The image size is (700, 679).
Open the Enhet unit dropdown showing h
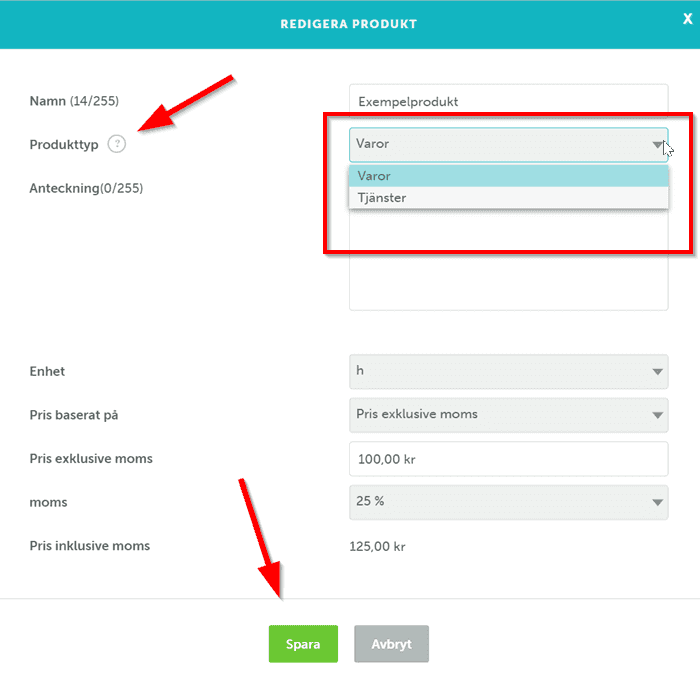[500, 372]
